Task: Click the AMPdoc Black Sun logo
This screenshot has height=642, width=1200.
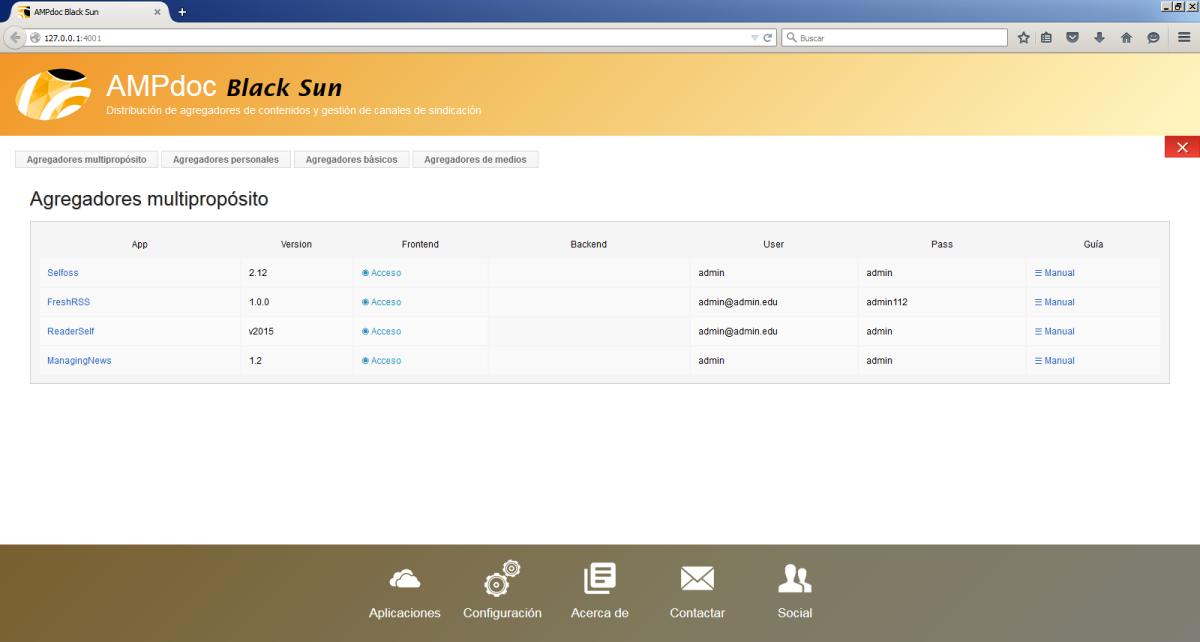Action: 53,94
